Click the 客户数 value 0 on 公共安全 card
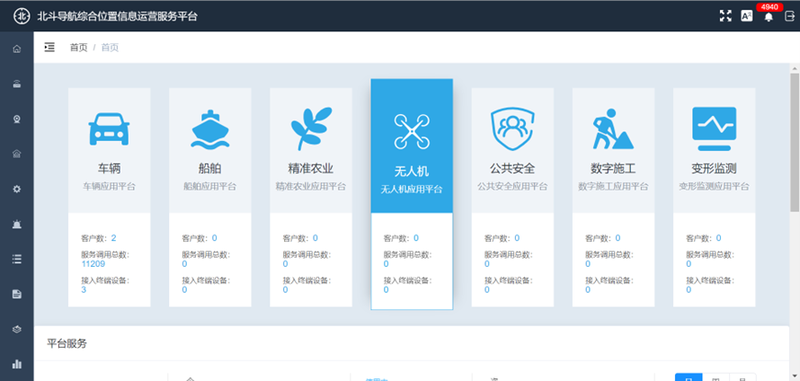 click(x=517, y=238)
